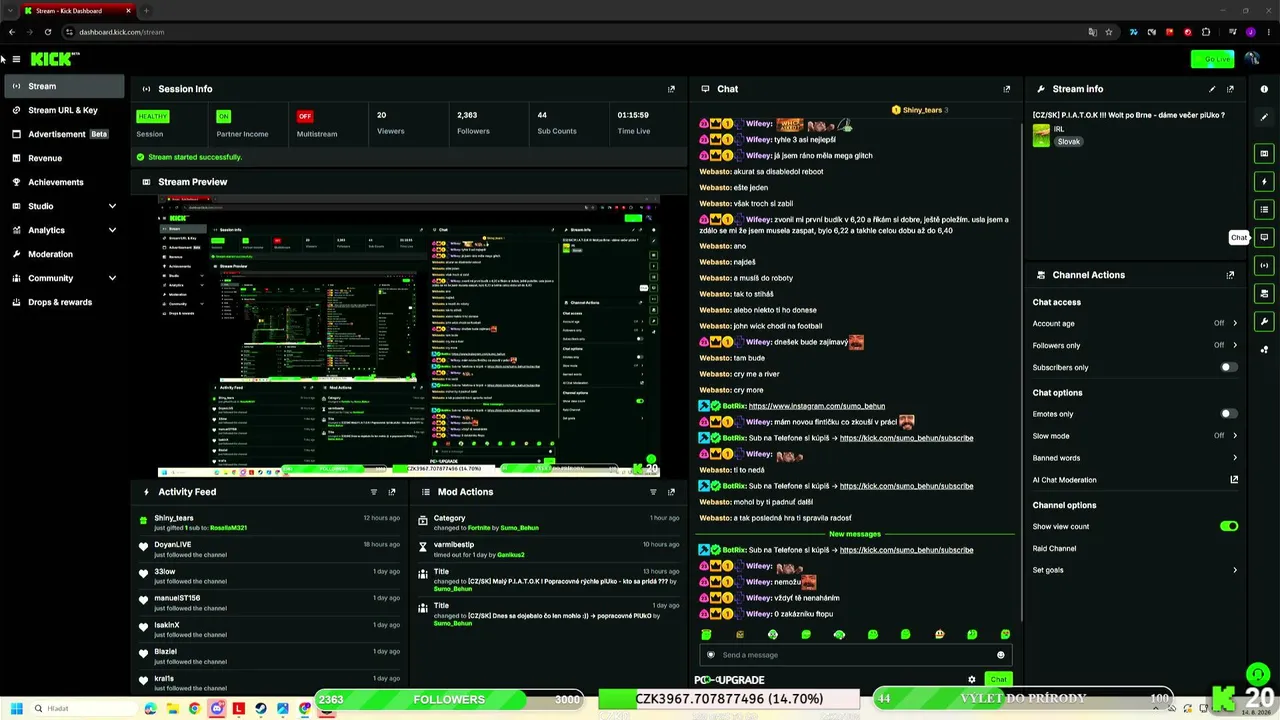Screen dimensions: 1280x720
Task: Open Followers only options
Action: 1135,345
